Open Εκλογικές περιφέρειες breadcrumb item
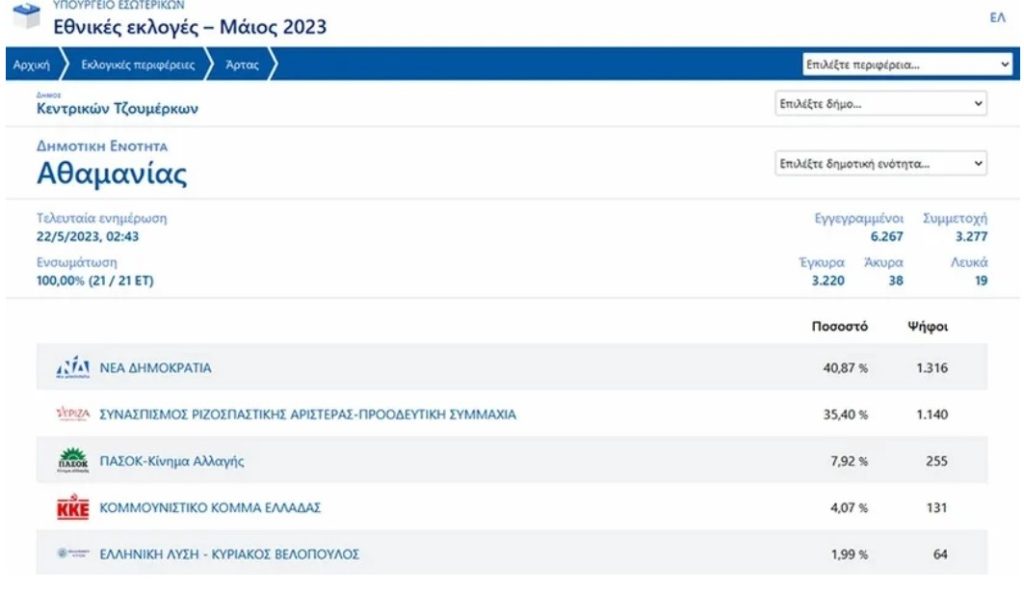1024x591 pixels. point(138,65)
